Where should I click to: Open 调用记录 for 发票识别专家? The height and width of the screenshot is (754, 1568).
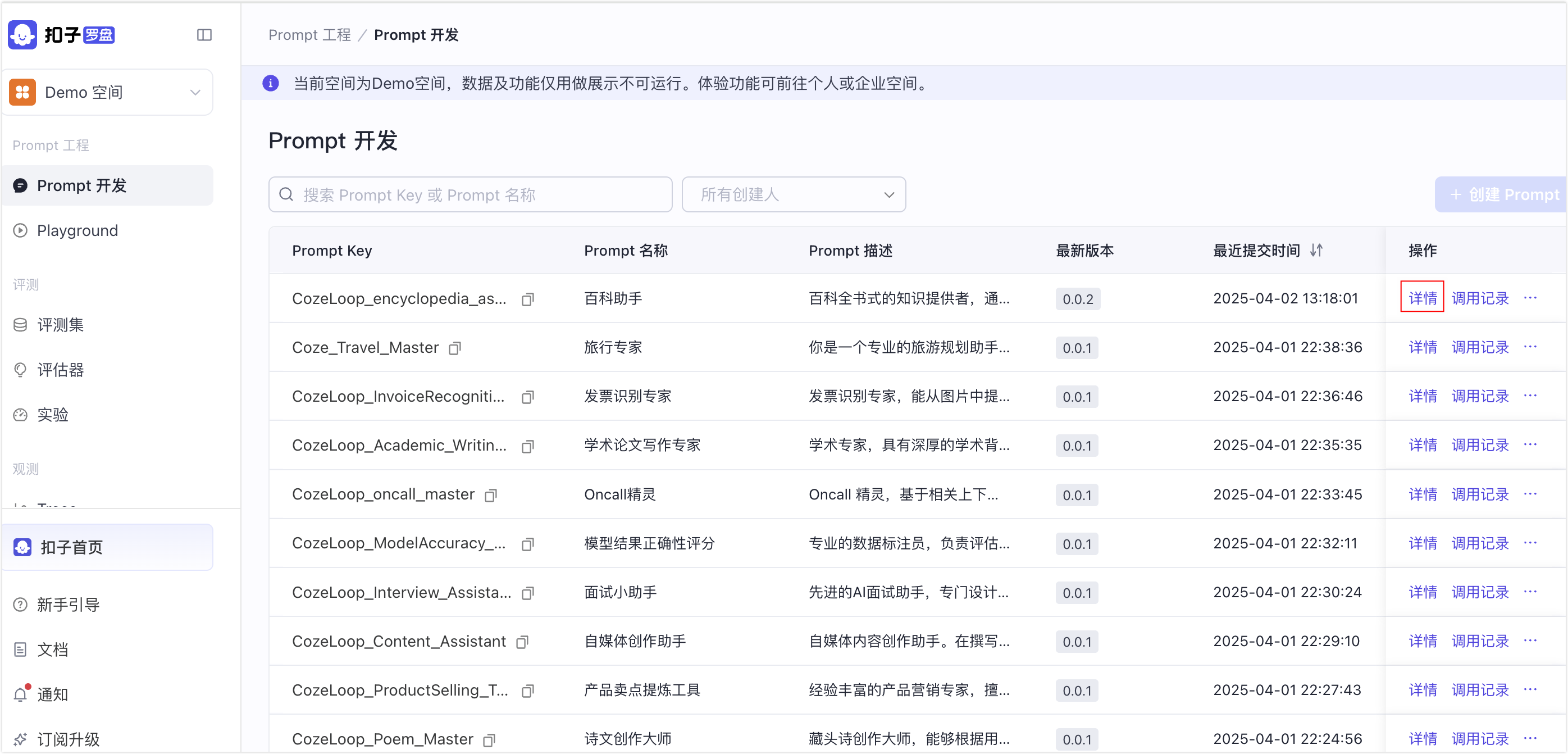pyautogui.click(x=1480, y=397)
